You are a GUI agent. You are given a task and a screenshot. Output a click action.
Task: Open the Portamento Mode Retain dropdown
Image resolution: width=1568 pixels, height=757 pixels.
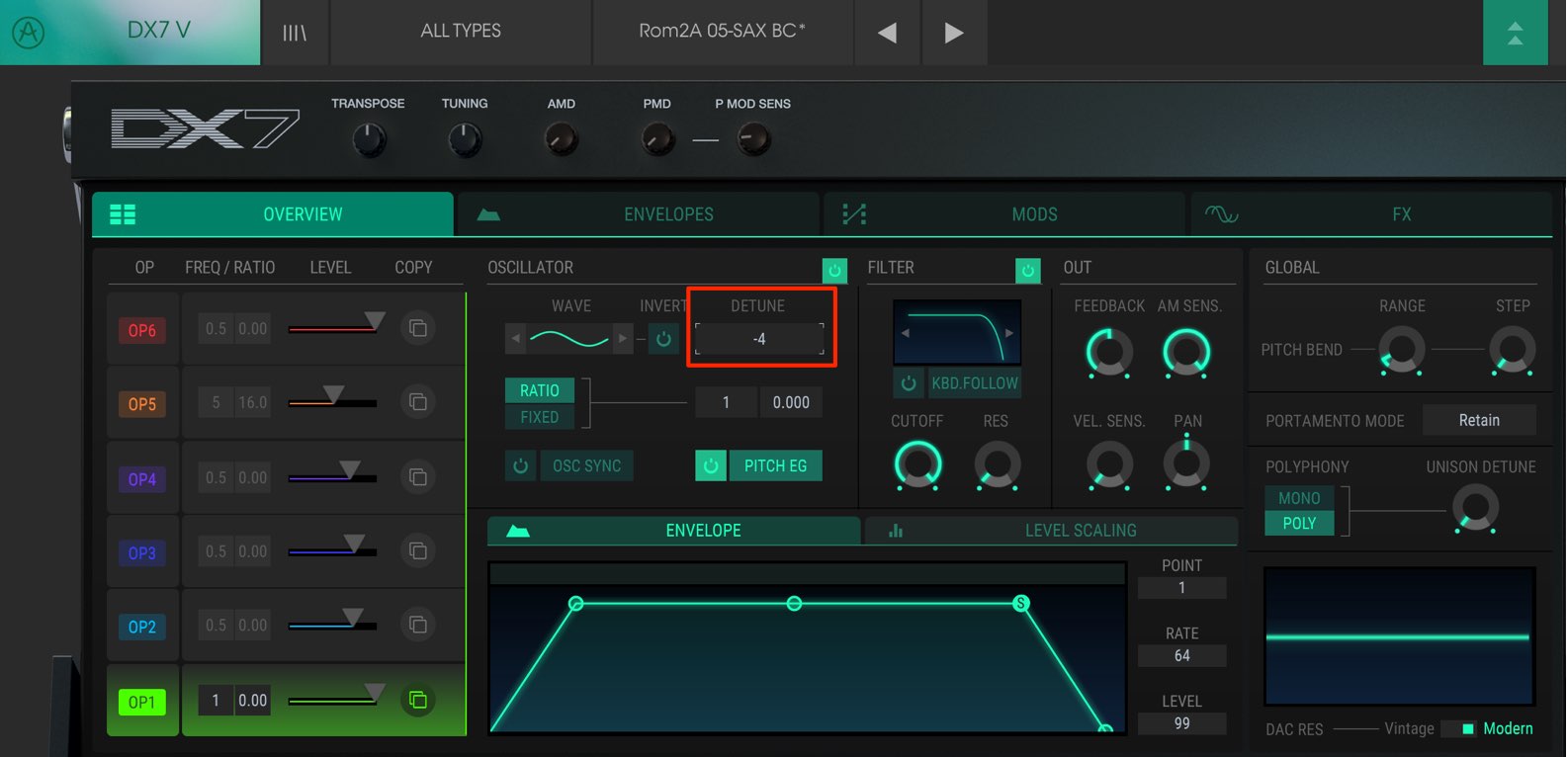coord(1479,420)
